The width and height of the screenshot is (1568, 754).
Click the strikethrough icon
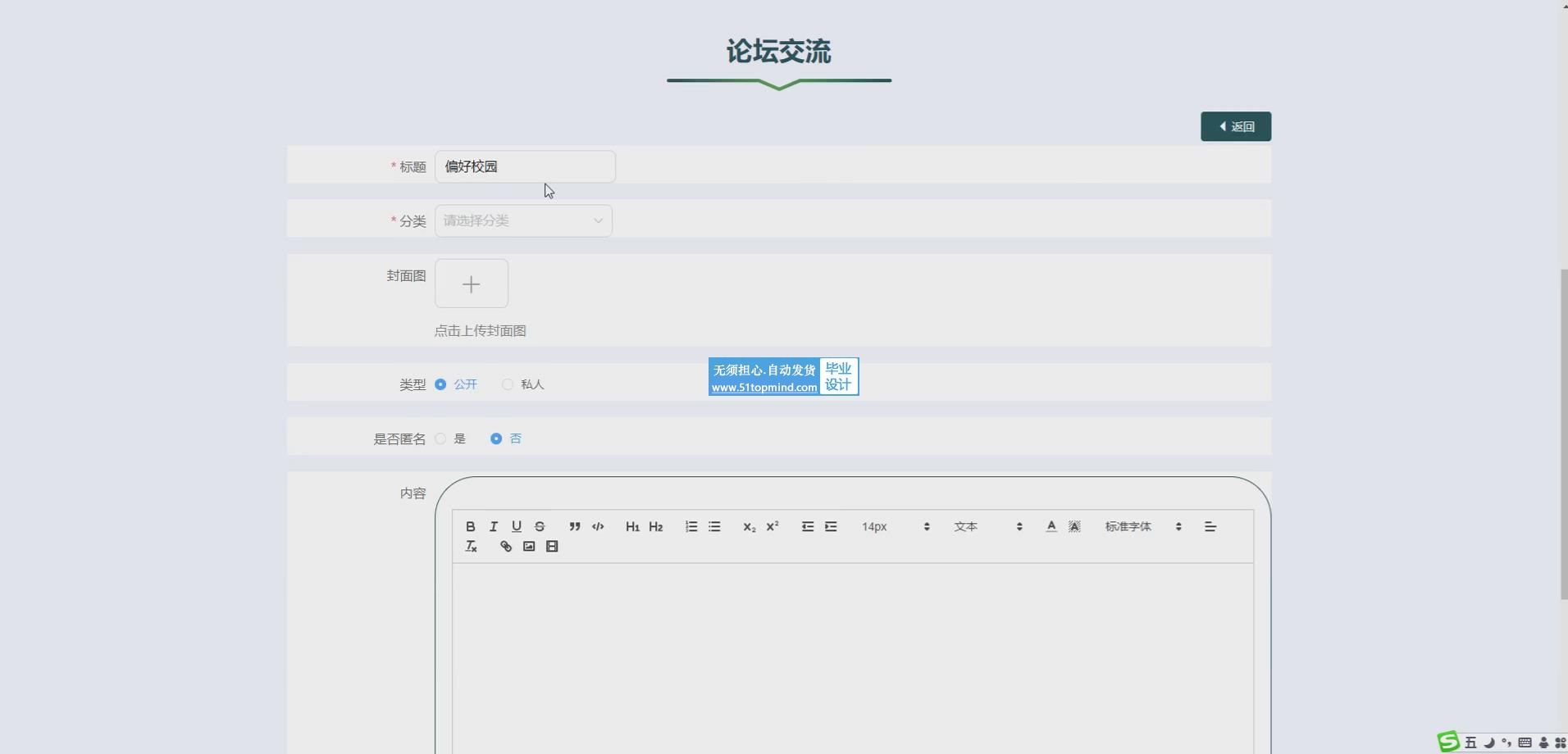tap(540, 527)
